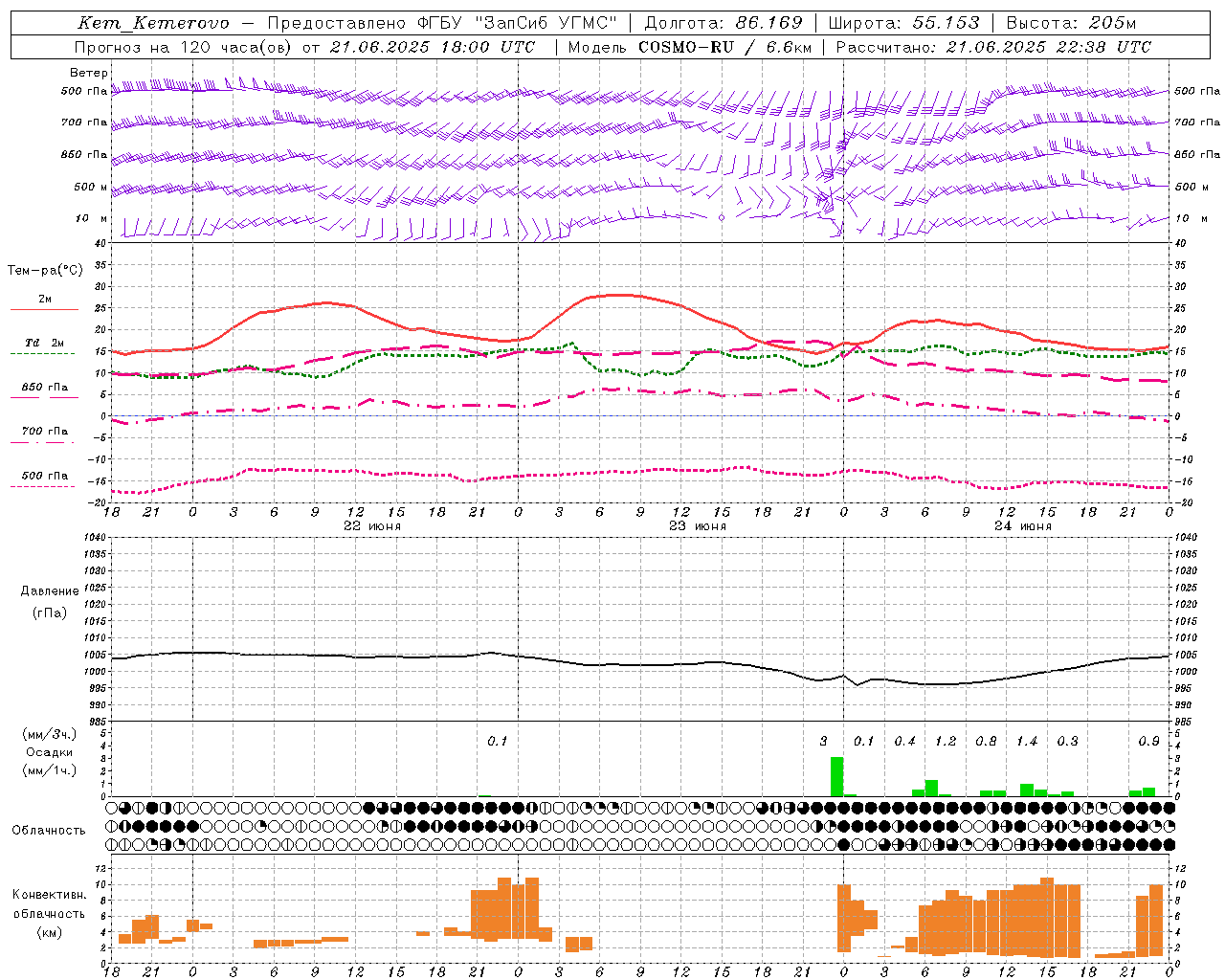Screen dimensions: 1225x980
Task: Click the 24 июня date label
Action: click(x=1023, y=526)
